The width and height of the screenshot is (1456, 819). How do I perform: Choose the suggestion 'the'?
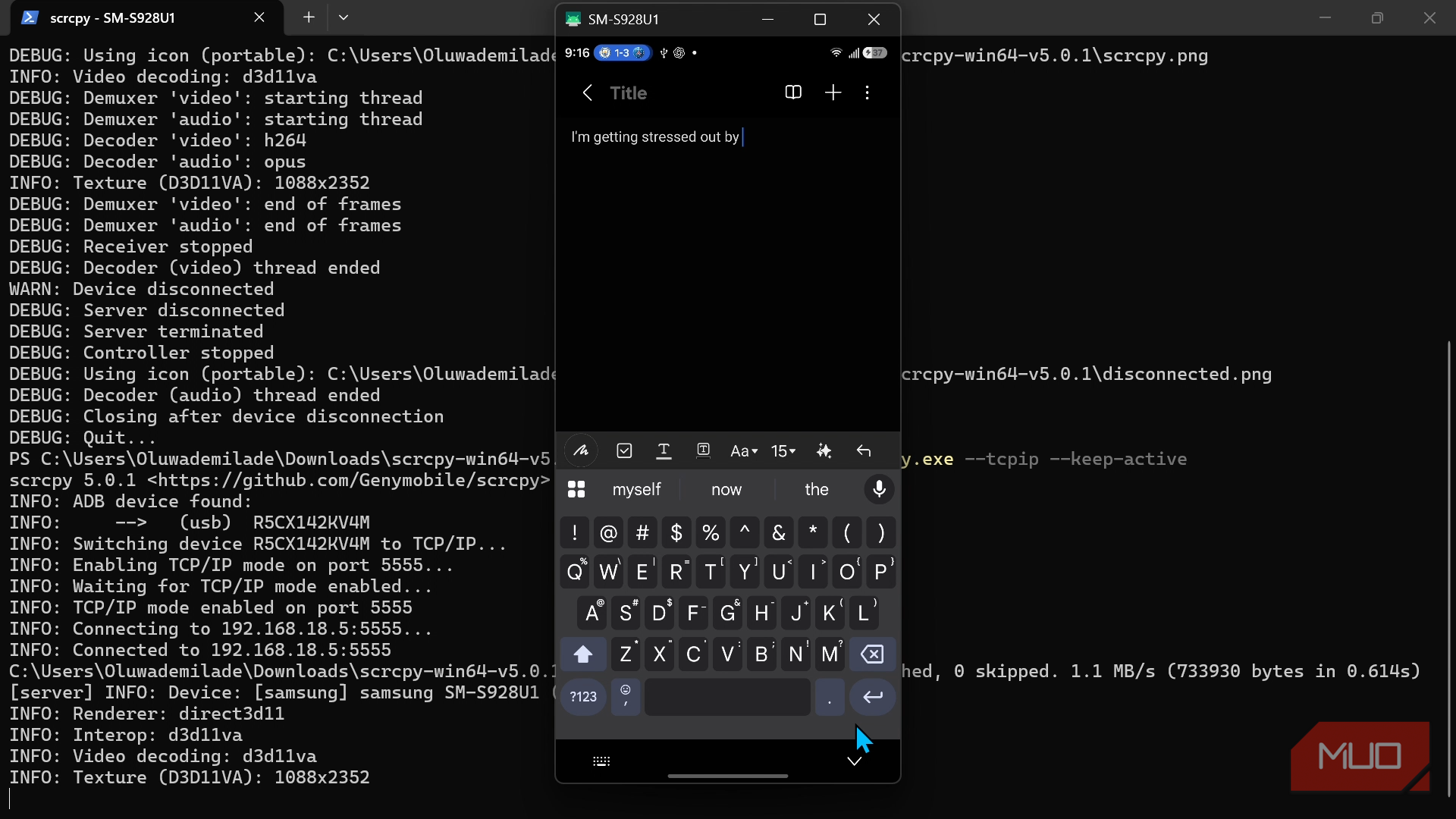[817, 489]
